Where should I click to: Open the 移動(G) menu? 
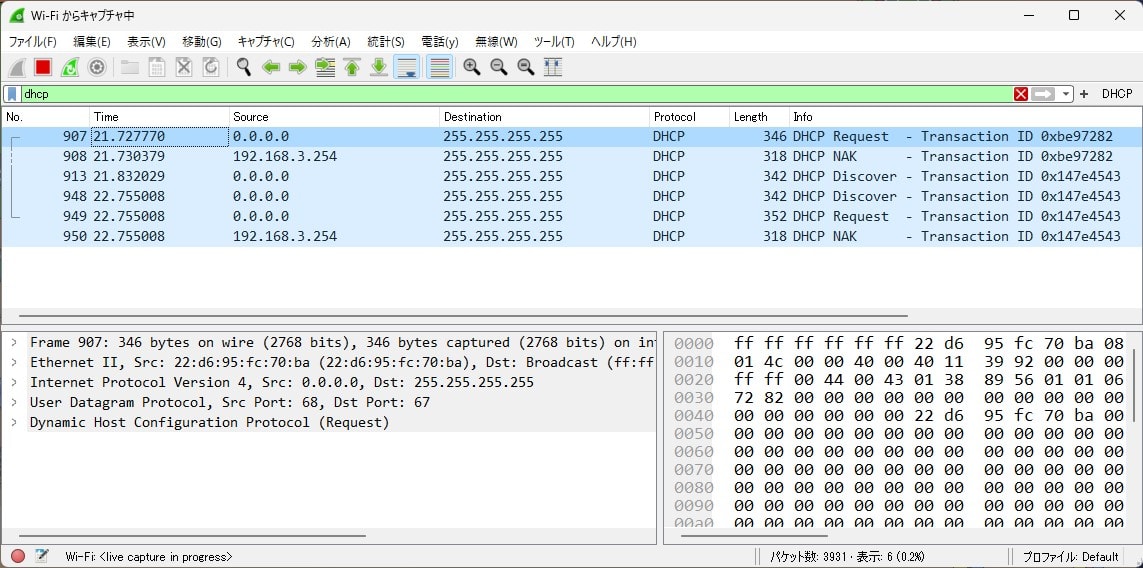pos(201,42)
